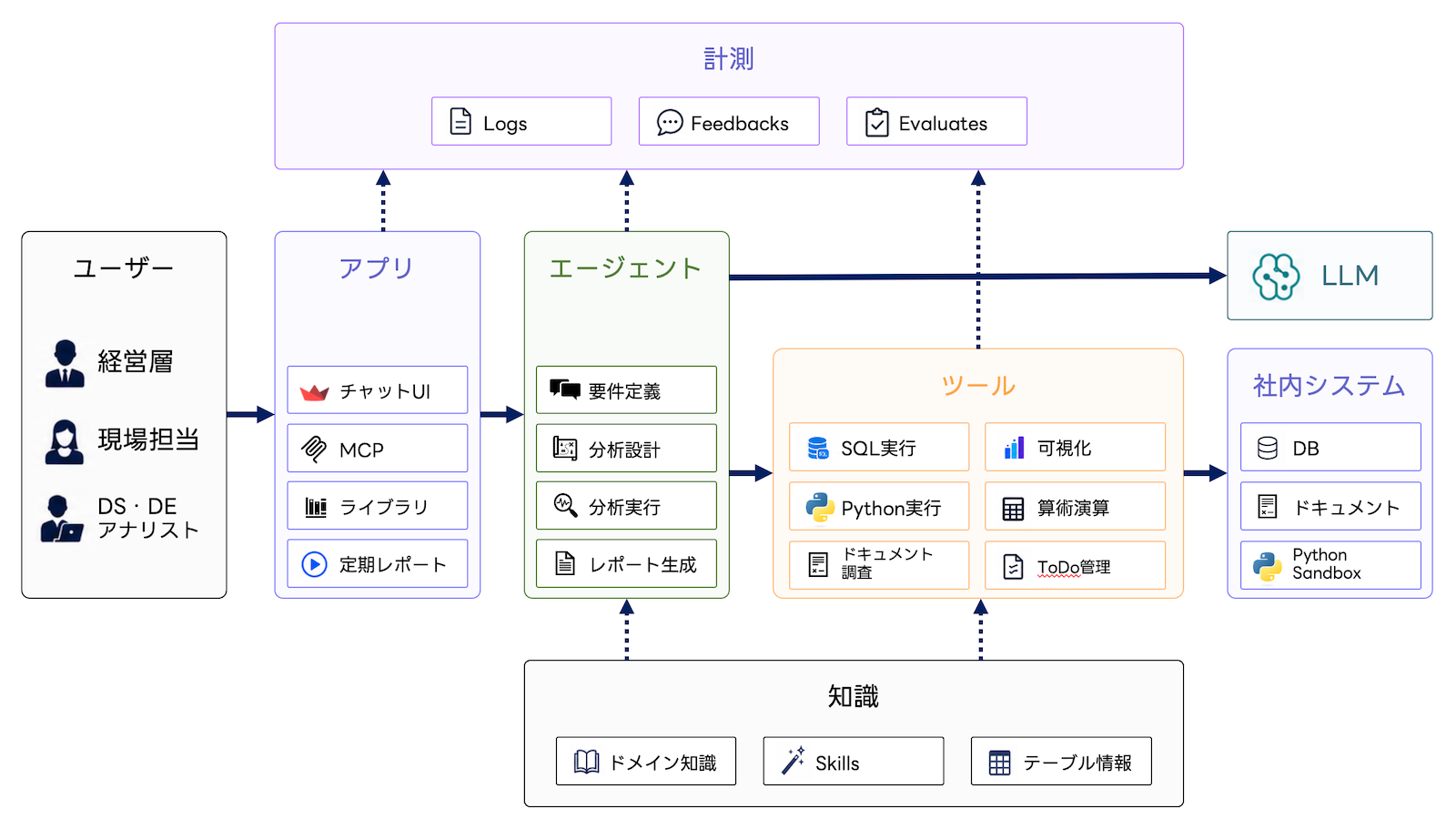Click the 分析実行 magnifier icon

pyautogui.click(x=565, y=505)
